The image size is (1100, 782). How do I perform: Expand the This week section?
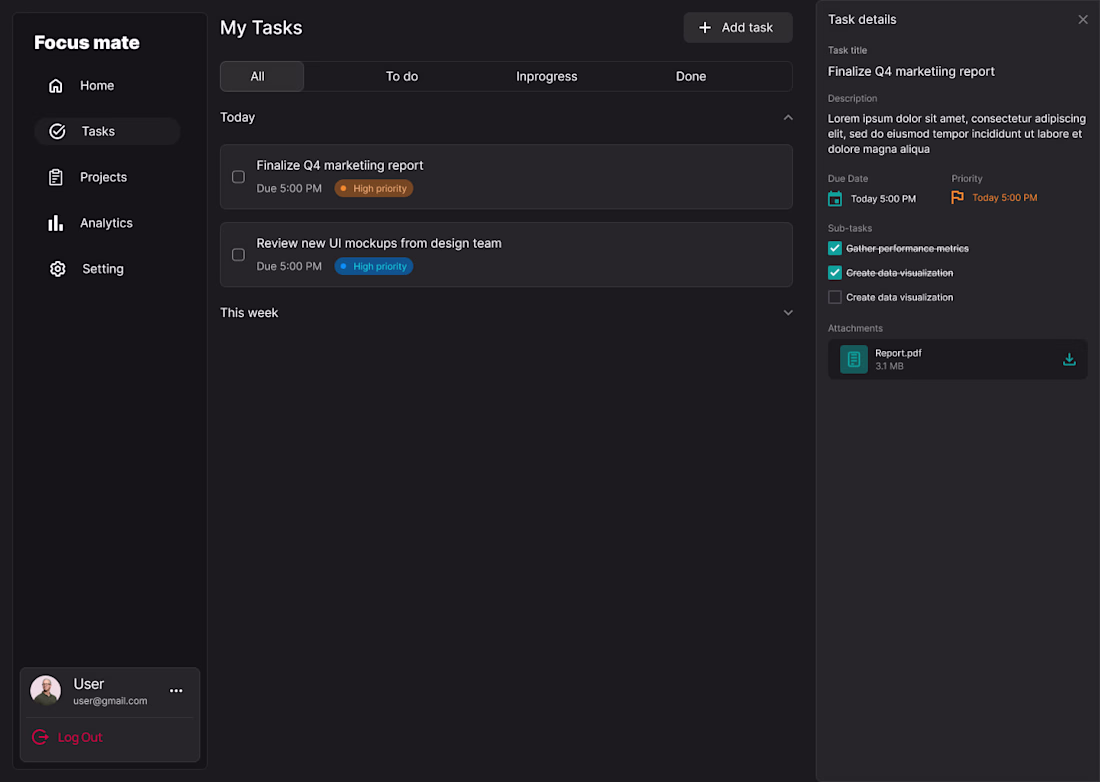[x=788, y=313]
